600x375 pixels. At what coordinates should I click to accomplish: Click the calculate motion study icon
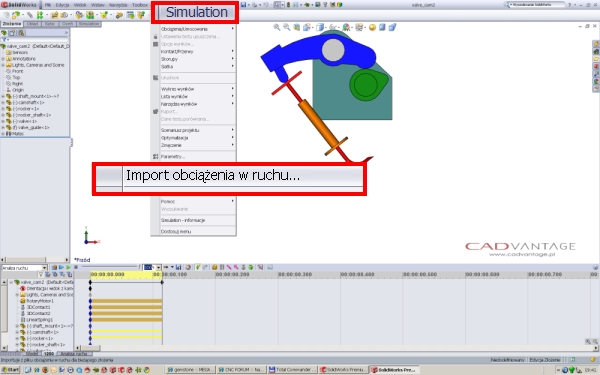click(x=54, y=267)
